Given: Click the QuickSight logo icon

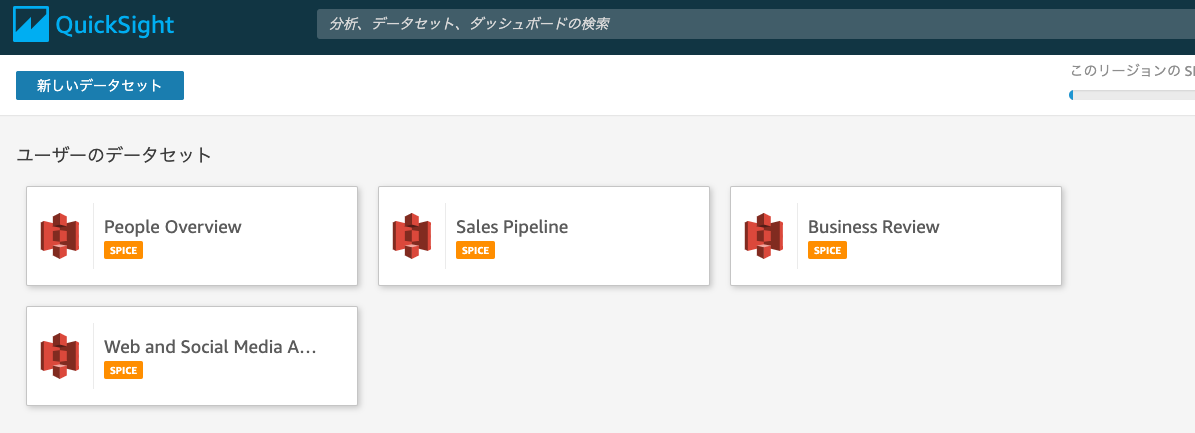Looking at the screenshot, I should point(30,24).
